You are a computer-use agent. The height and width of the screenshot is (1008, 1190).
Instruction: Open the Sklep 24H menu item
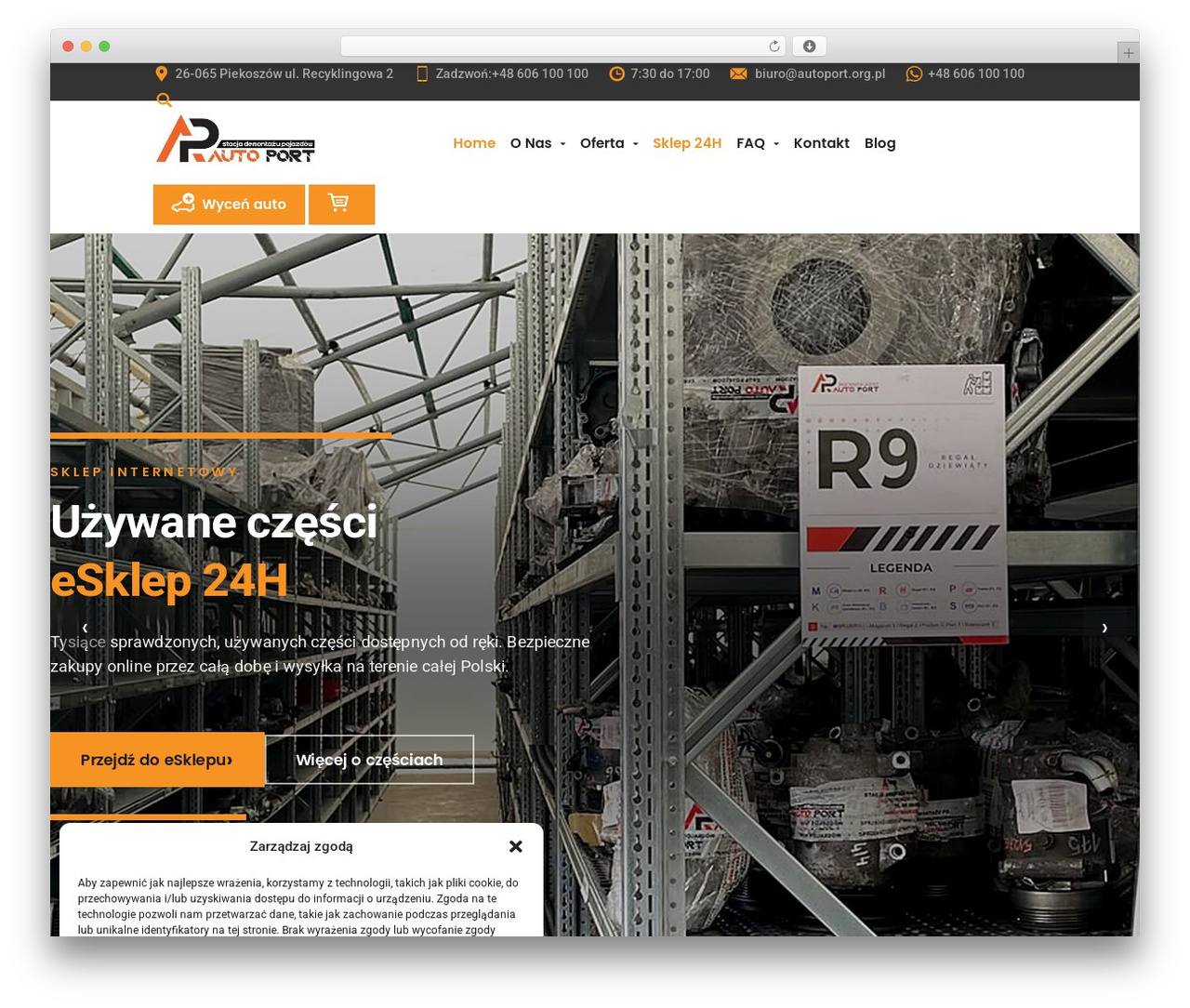tap(687, 143)
